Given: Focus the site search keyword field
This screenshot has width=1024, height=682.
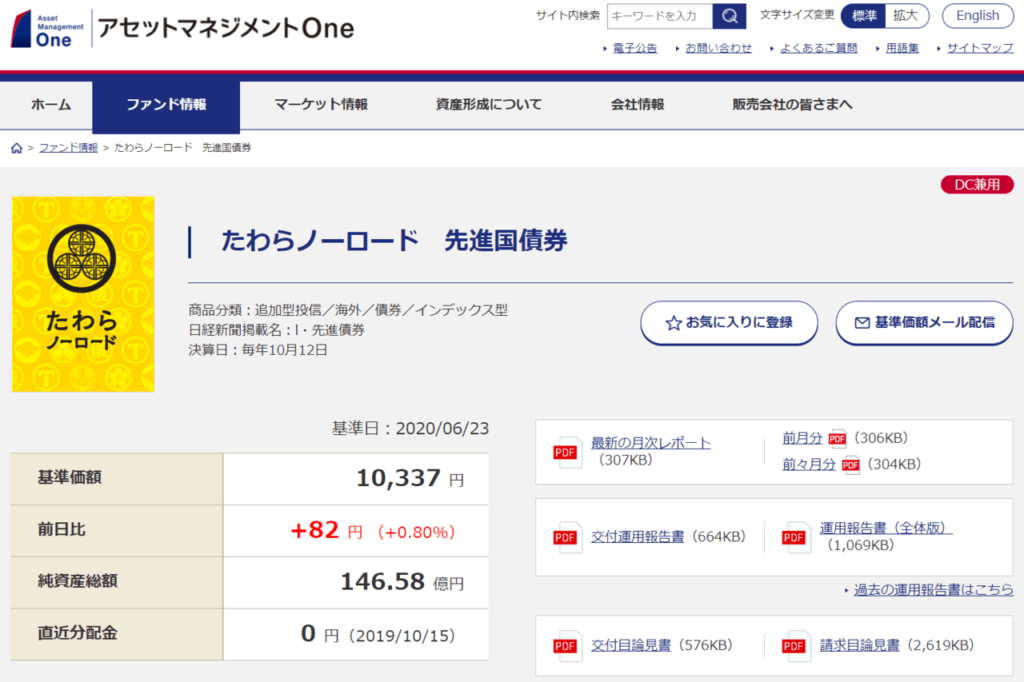Looking at the screenshot, I should tap(659, 16).
